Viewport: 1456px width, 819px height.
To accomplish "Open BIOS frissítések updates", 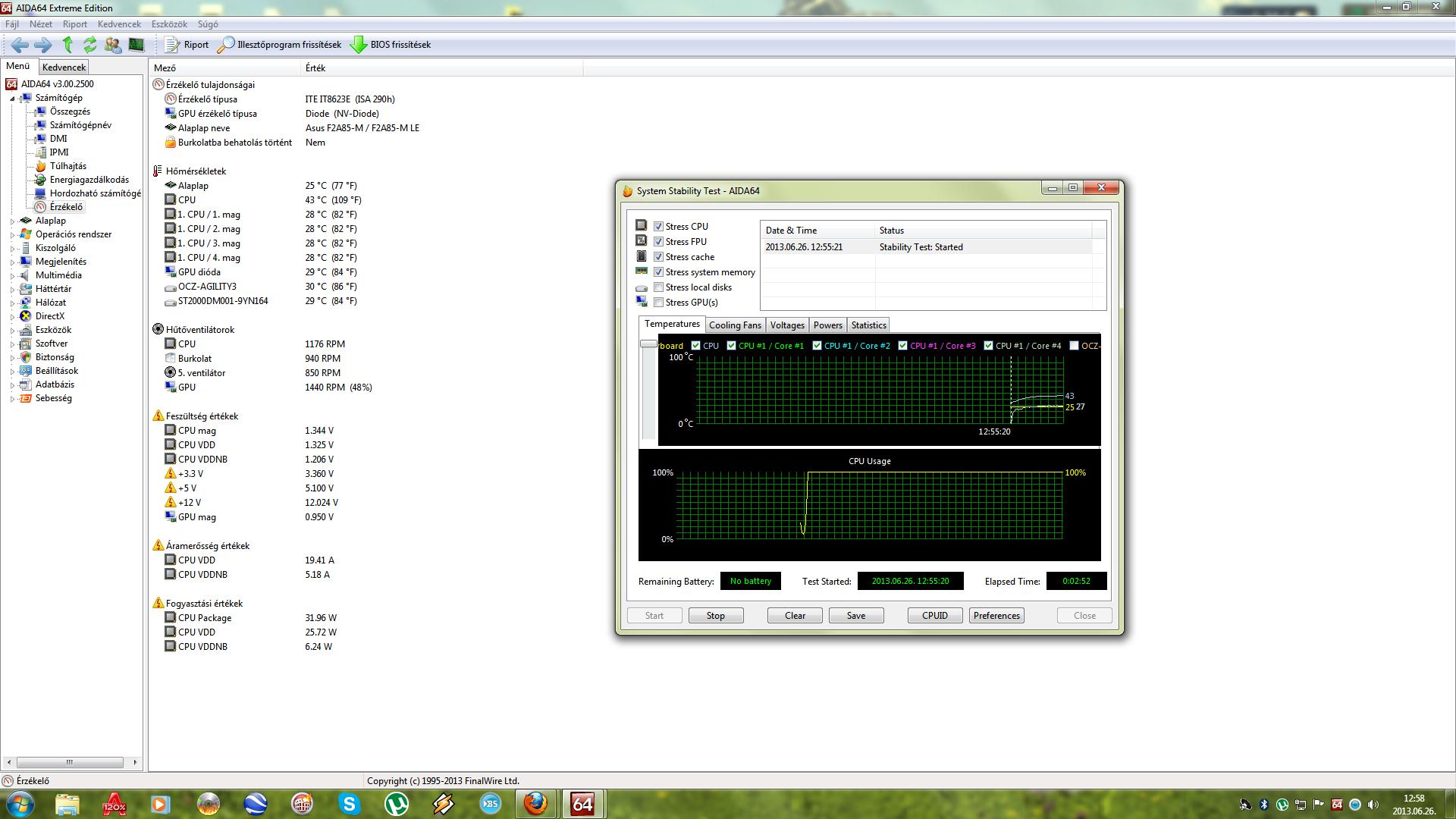I will point(391,45).
